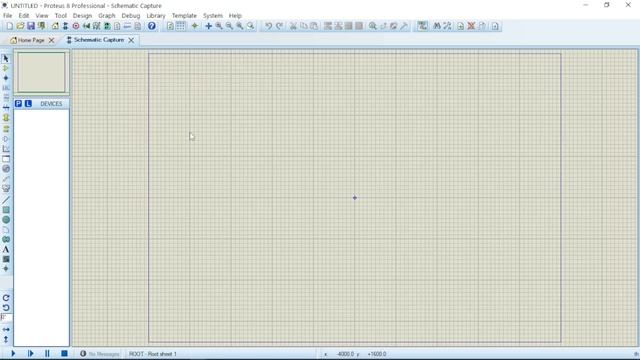The height and width of the screenshot is (360, 640).
Task: Switch to Component Mode tool
Action: coord(6,69)
